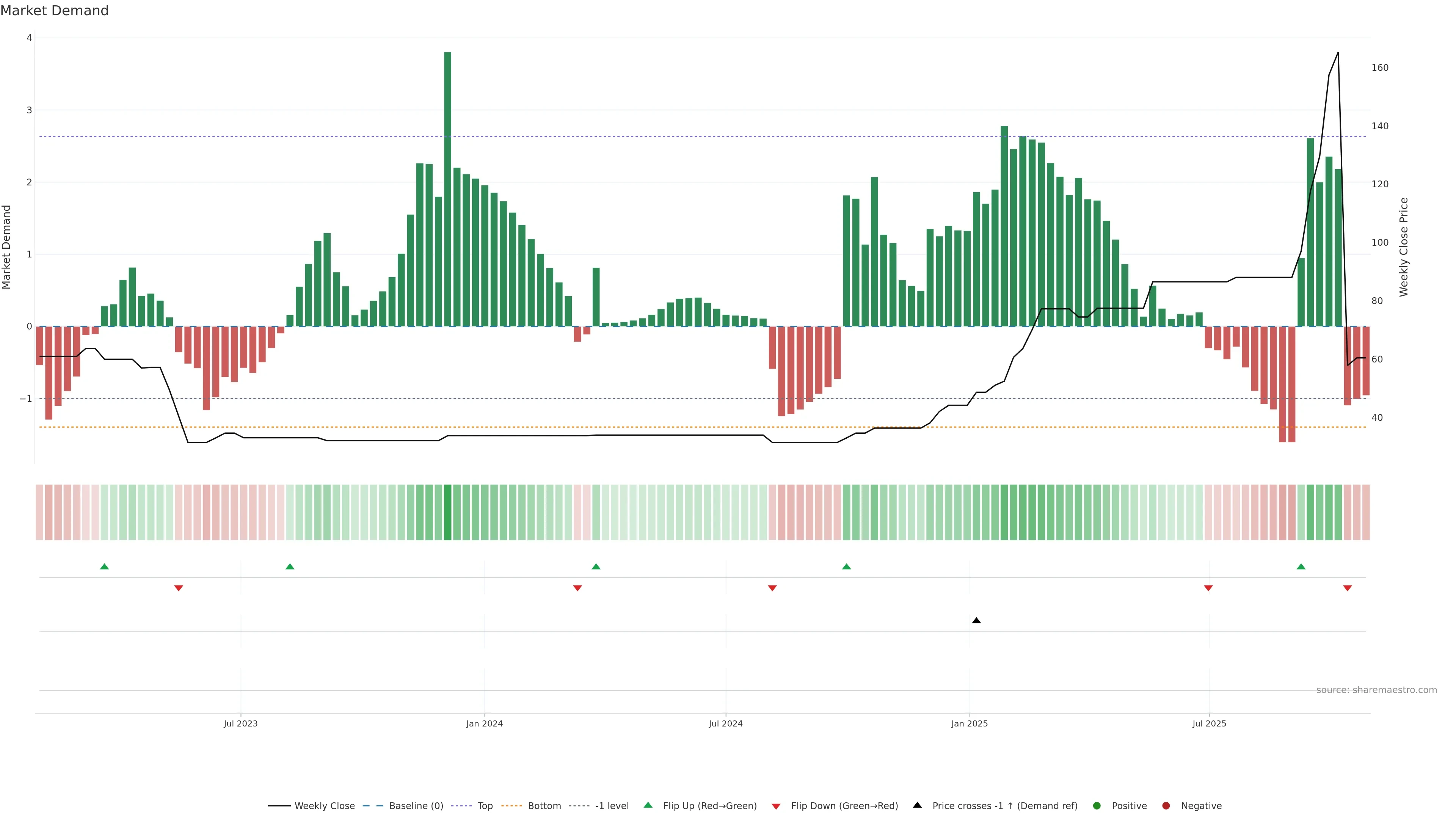Click the dark red Negative legend dot
This screenshot has width=1456, height=819.
point(1166,806)
